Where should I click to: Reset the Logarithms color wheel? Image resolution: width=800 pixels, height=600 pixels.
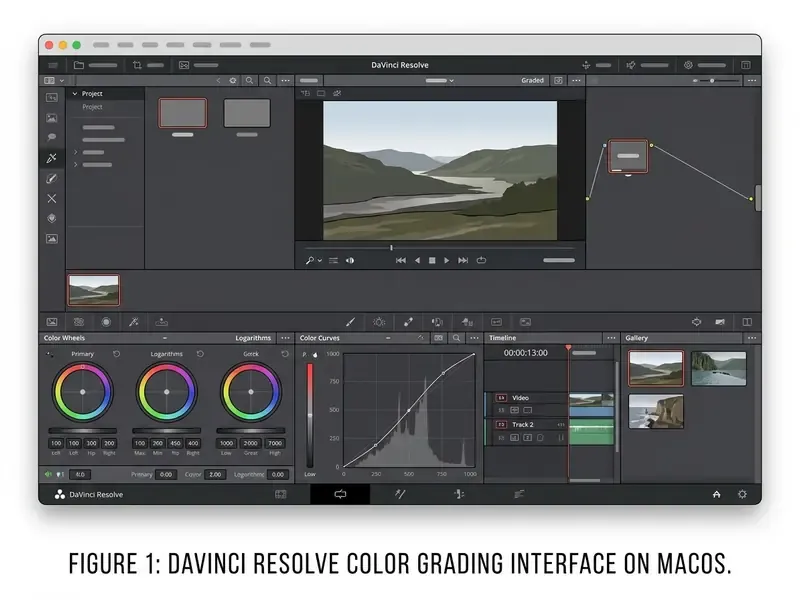click(x=200, y=354)
